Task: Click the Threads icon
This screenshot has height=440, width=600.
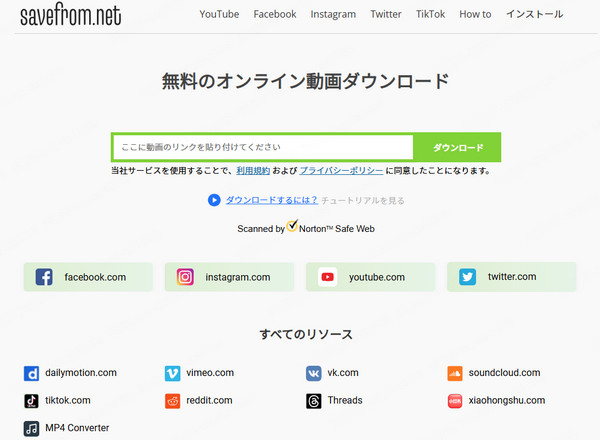Action: pyautogui.click(x=314, y=401)
